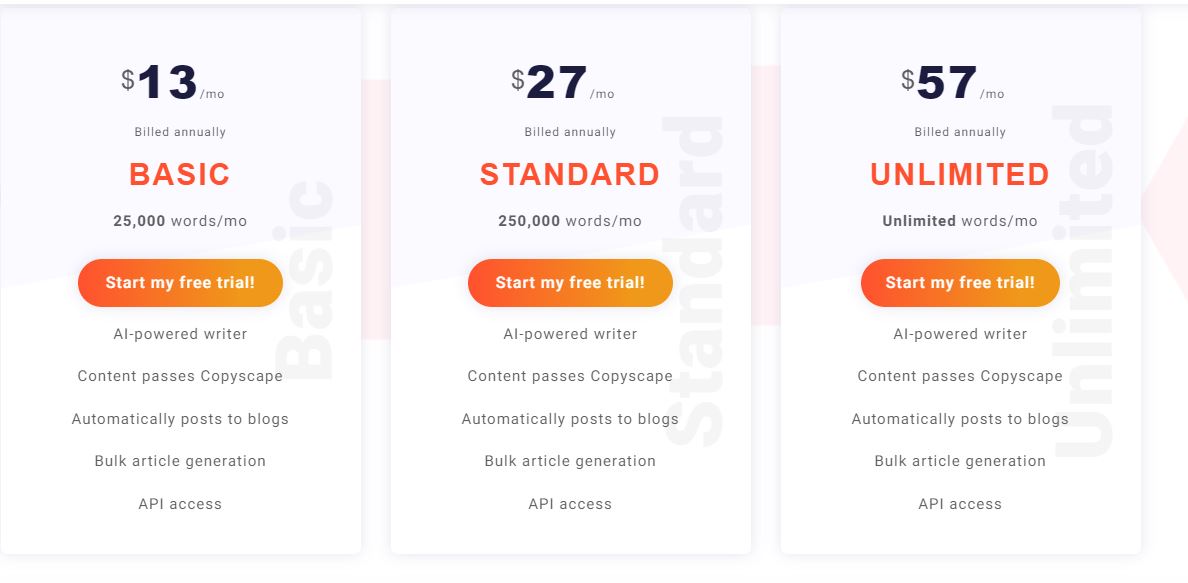Click API access in the Unlimited card

click(x=960, y=504)
